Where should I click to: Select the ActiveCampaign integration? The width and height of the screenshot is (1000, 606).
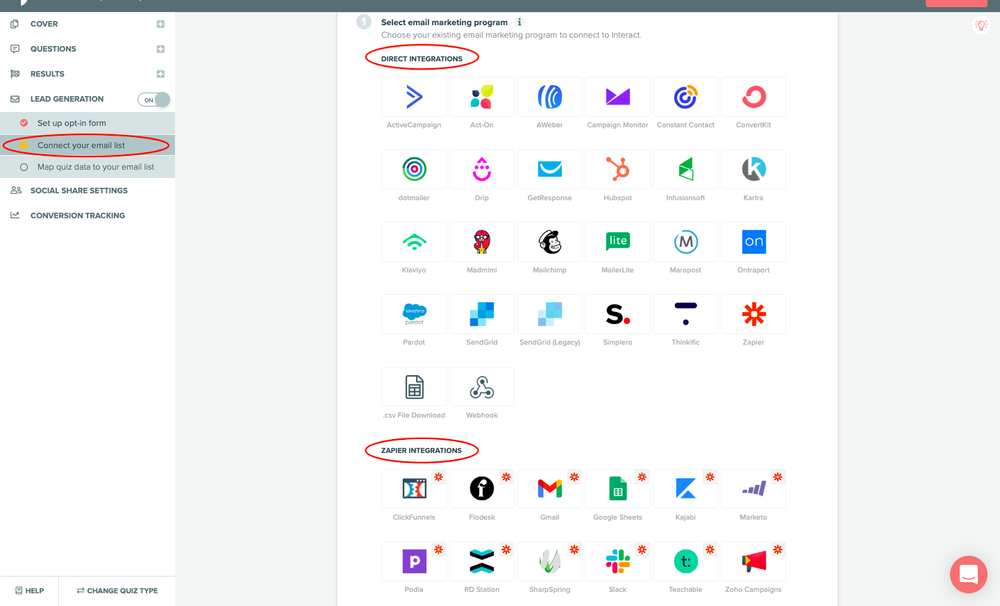(414, 97)
